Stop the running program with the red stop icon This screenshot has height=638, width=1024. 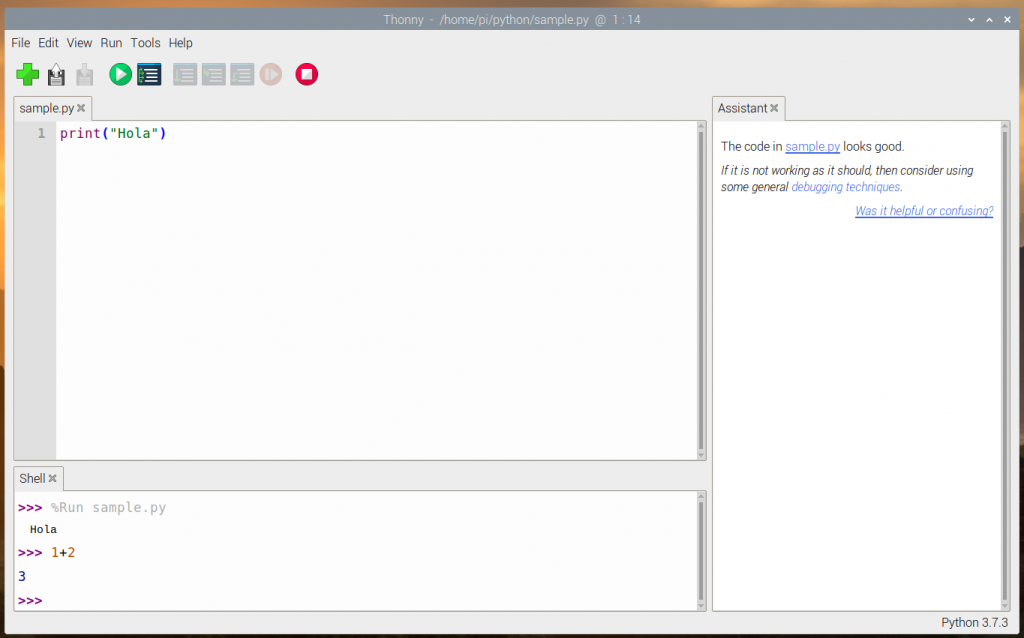tap(306, 74)
